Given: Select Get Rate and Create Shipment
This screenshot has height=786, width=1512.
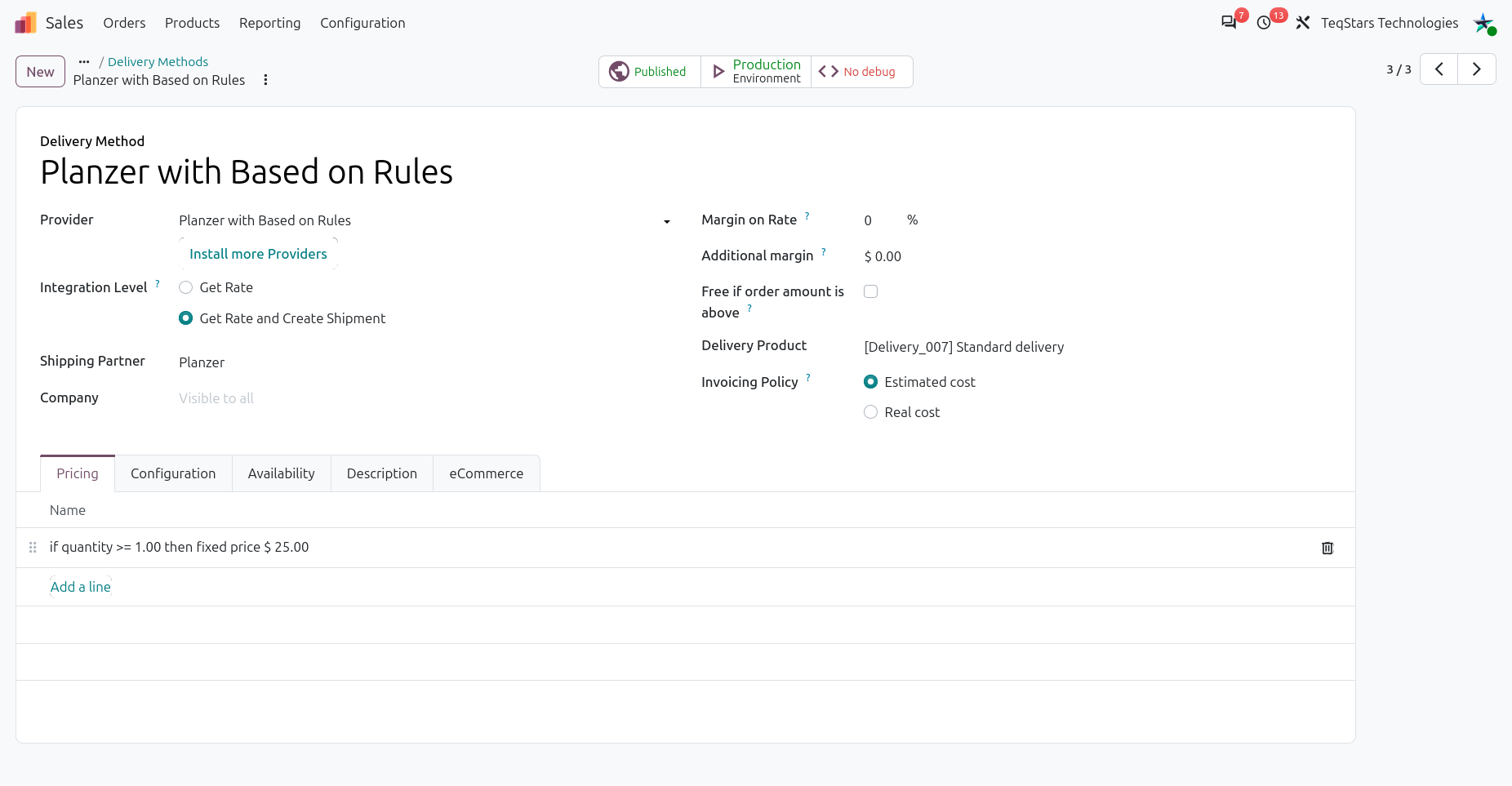Looking at the screenshot, I should [186, 318].
